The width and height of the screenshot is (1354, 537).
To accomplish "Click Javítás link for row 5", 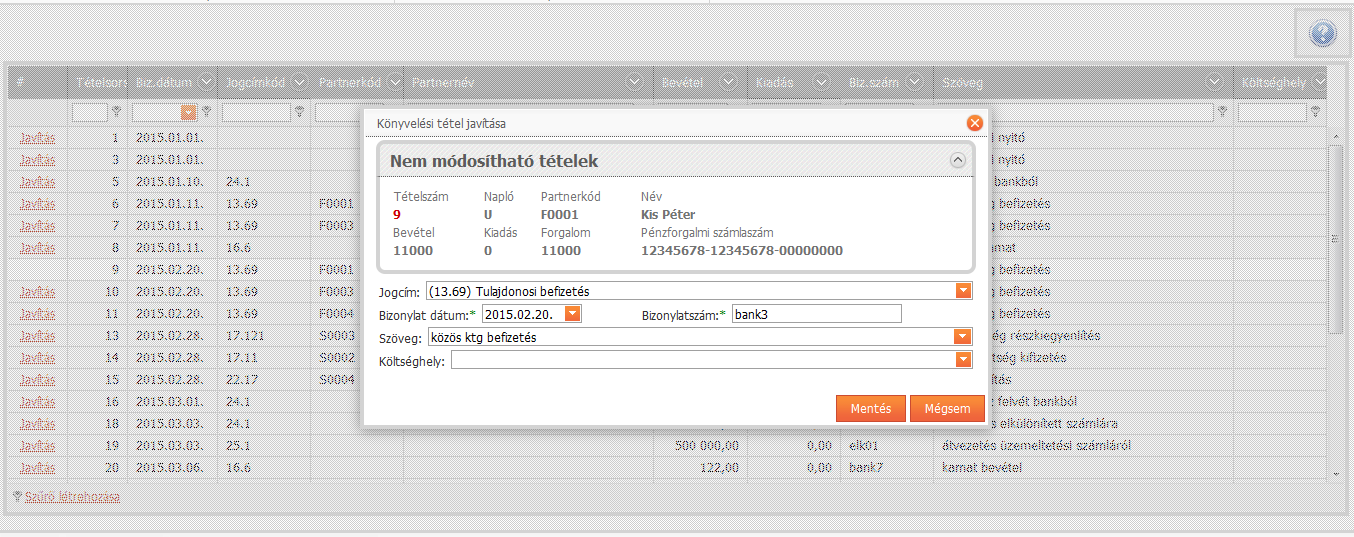I will (38, 181).
